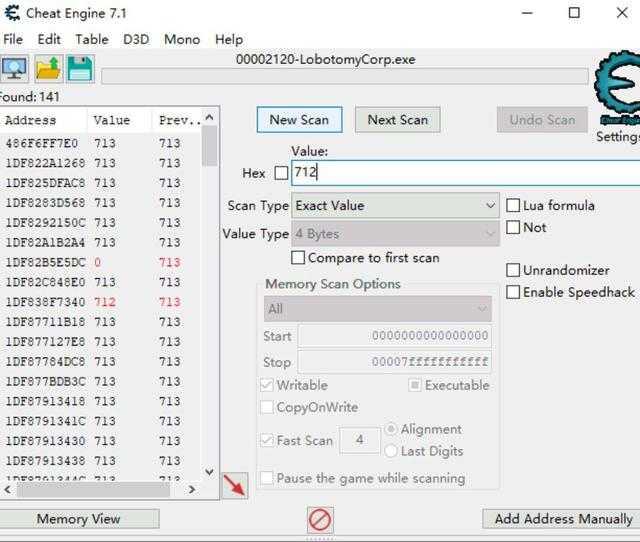Toggle the Hex checkbox
The height and width of the screenshot is (542, 640).
[281, 173]
